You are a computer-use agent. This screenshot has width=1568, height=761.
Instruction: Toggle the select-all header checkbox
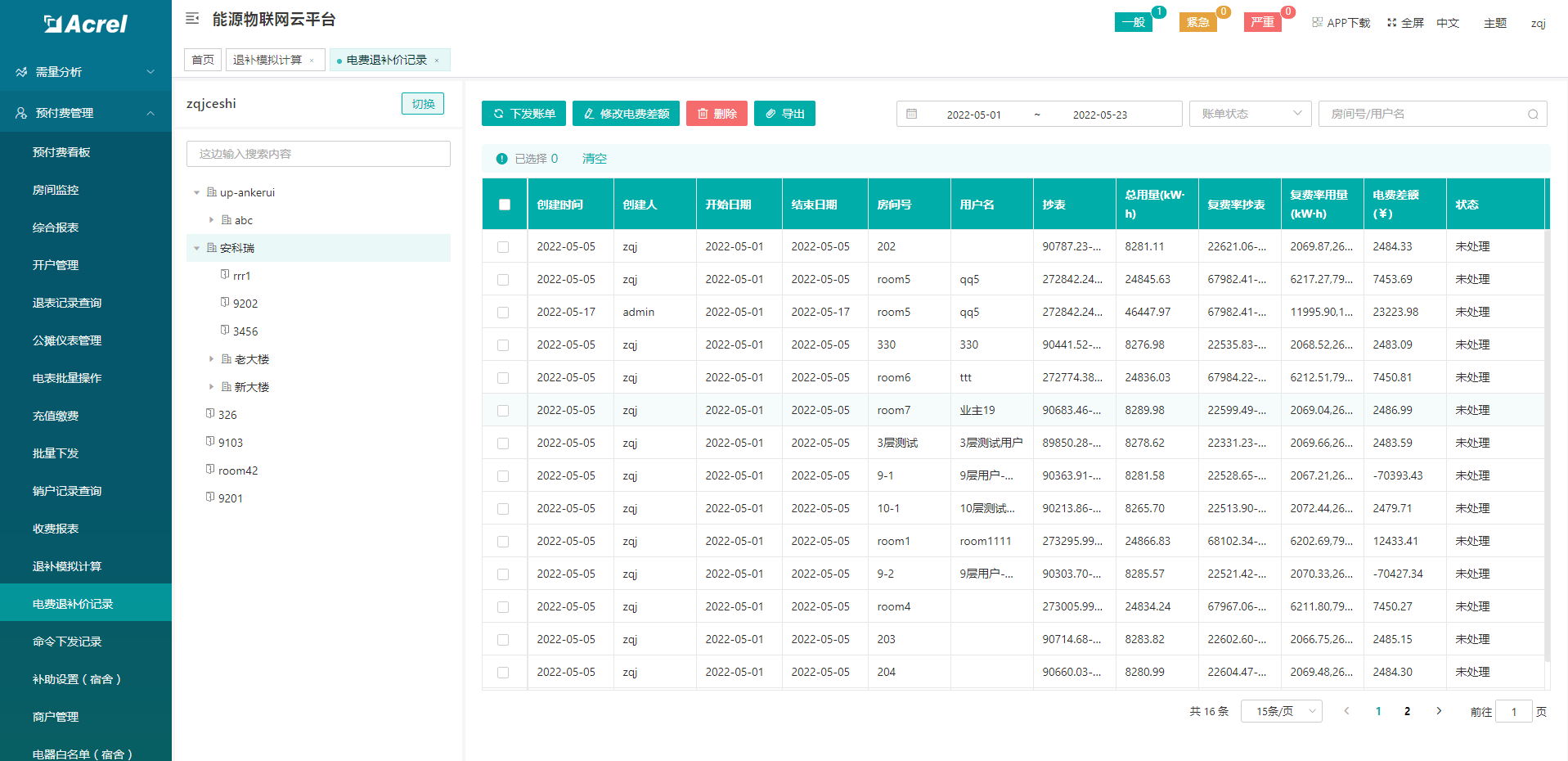coord(505,205)
